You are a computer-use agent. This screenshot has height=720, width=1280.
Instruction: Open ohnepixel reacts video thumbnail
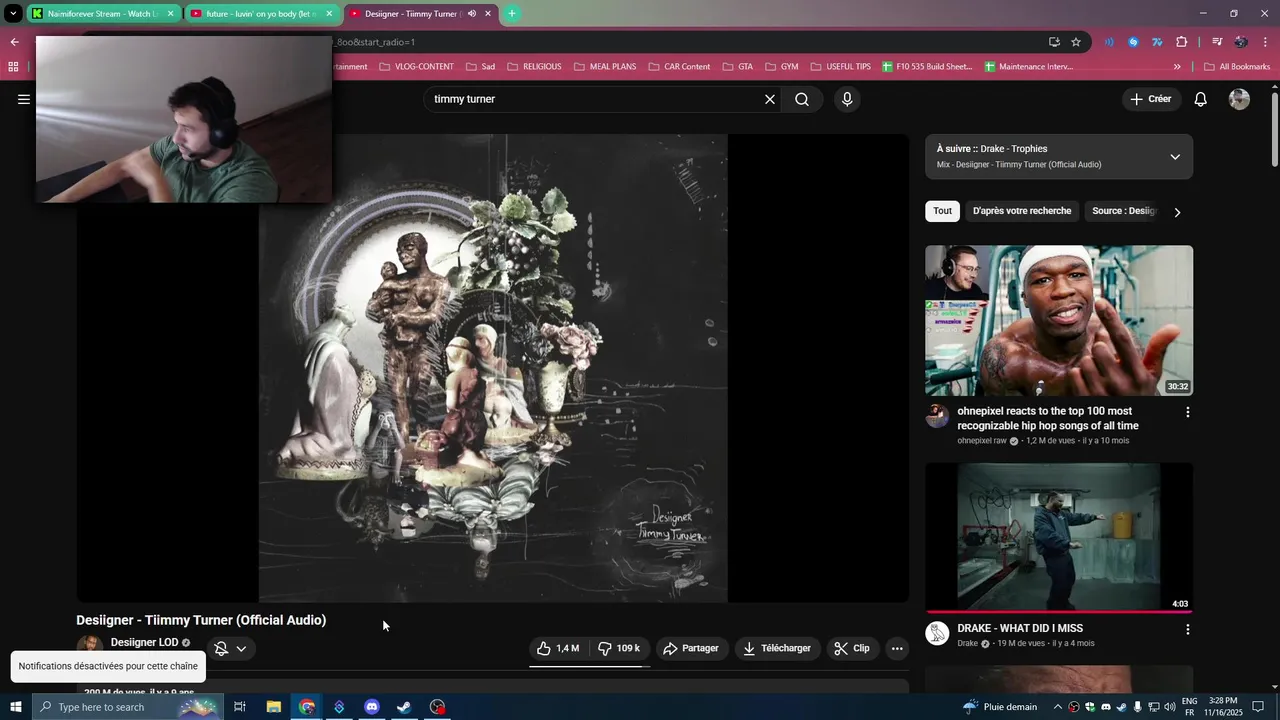(x=1059, y=320)
